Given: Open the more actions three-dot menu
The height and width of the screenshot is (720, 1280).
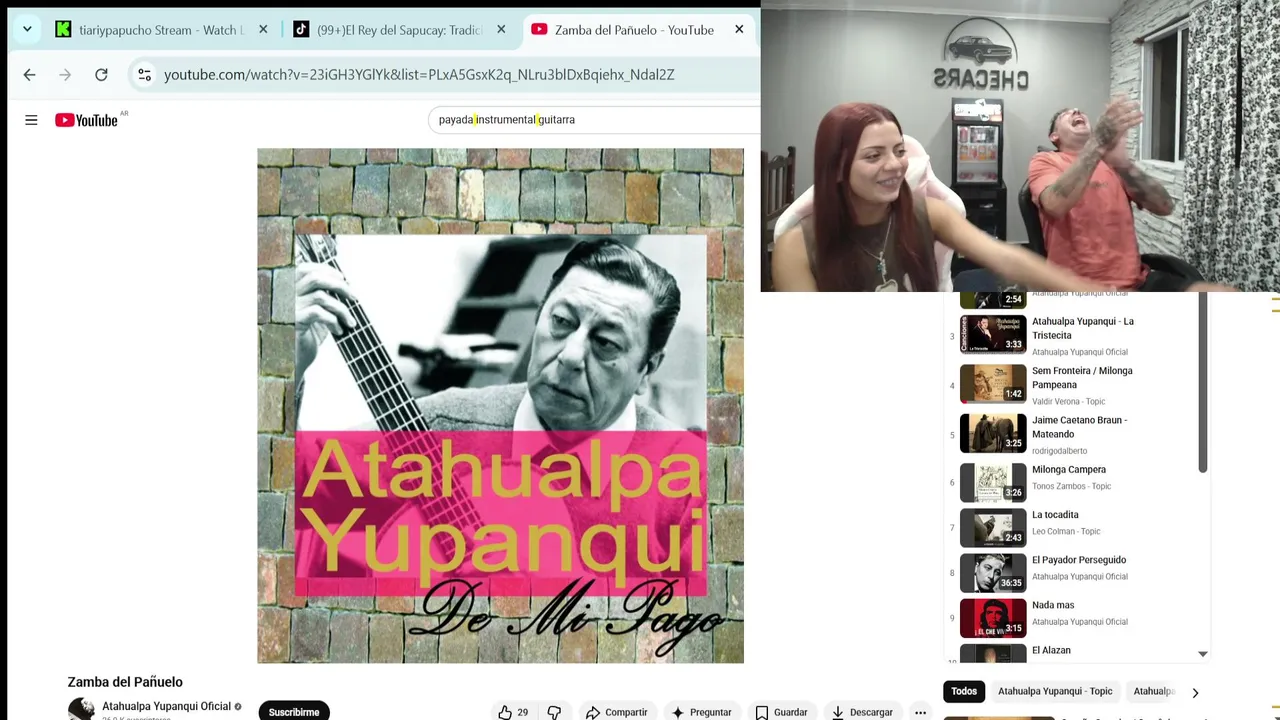Looking at the screenshot, I should point(920,712).
